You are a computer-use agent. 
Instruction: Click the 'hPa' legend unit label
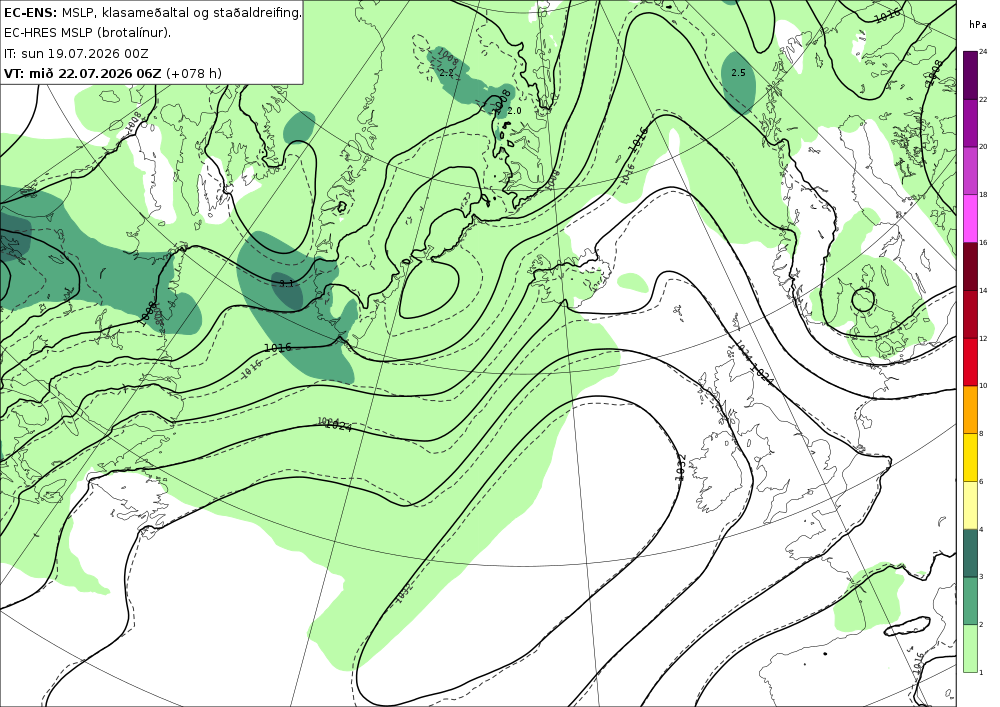click(x=977, y=24)
